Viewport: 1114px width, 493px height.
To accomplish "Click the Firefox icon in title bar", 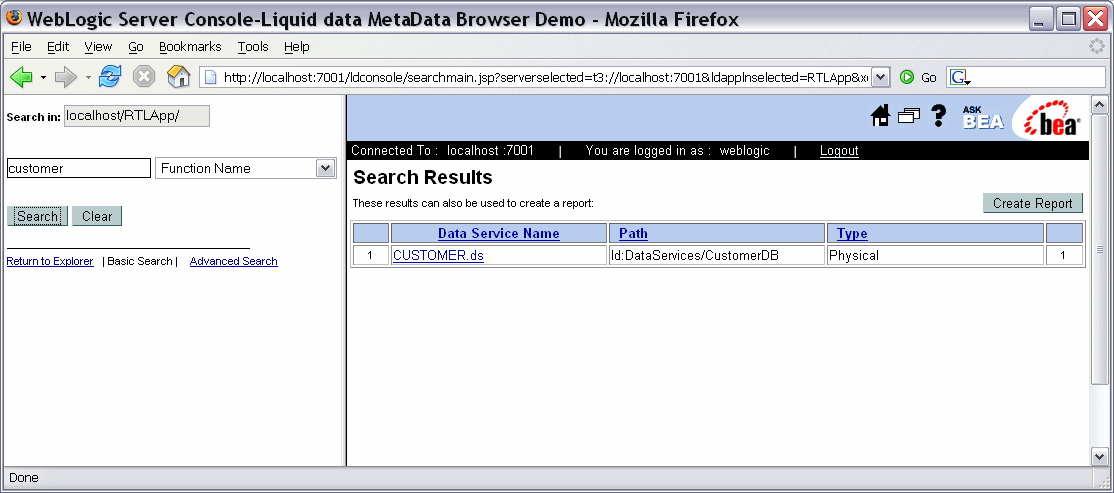I will pyautogui.click(x=14, y=19).
